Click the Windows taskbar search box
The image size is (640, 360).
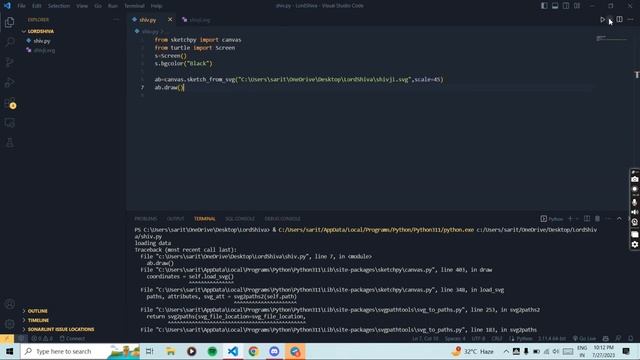80,351
